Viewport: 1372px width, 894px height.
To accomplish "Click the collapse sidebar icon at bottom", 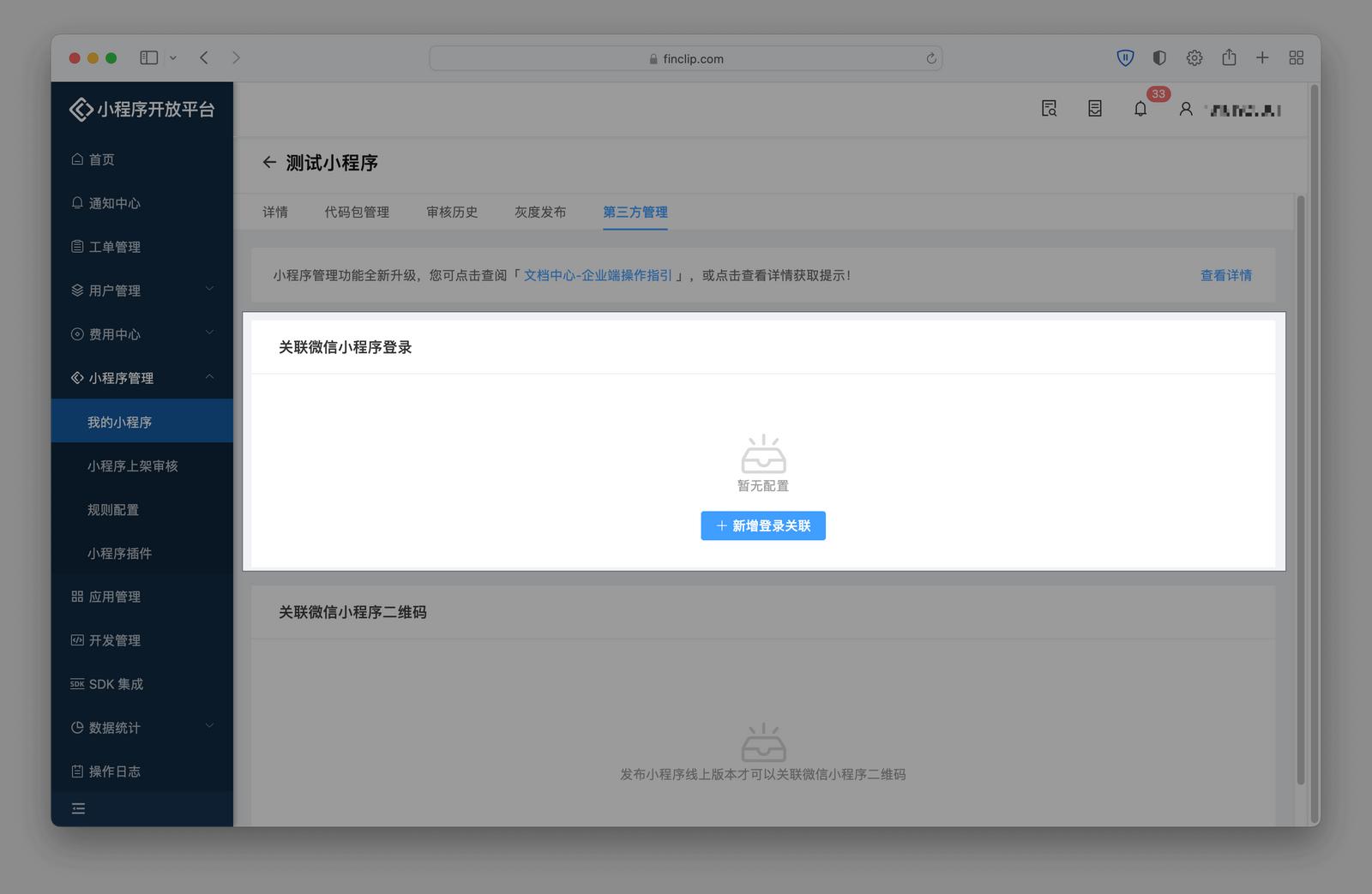I will (78, 808).
